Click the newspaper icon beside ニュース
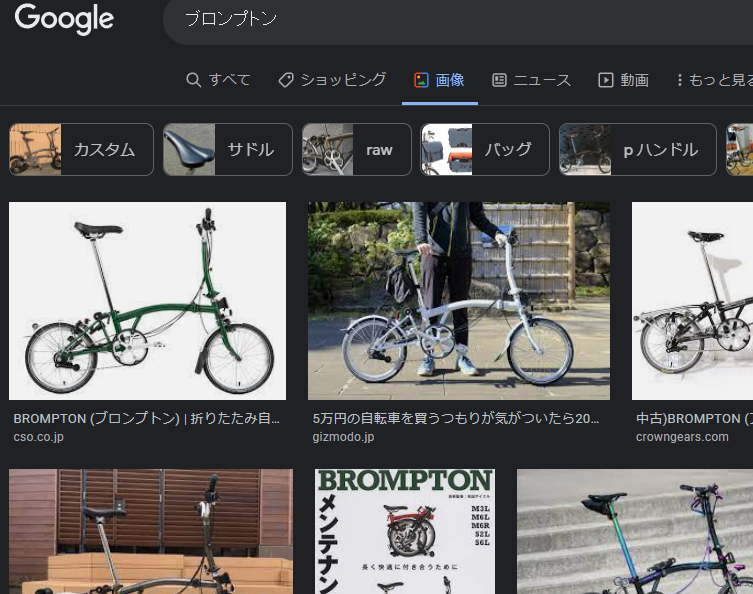 click(x=499, y=80)
